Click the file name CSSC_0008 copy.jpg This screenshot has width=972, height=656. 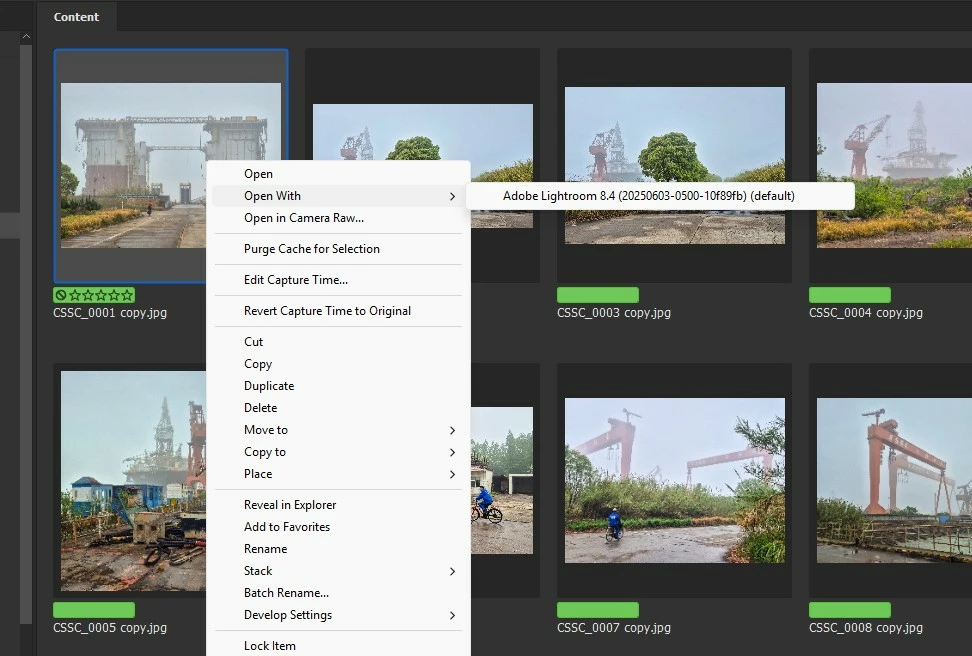(866, 628)
